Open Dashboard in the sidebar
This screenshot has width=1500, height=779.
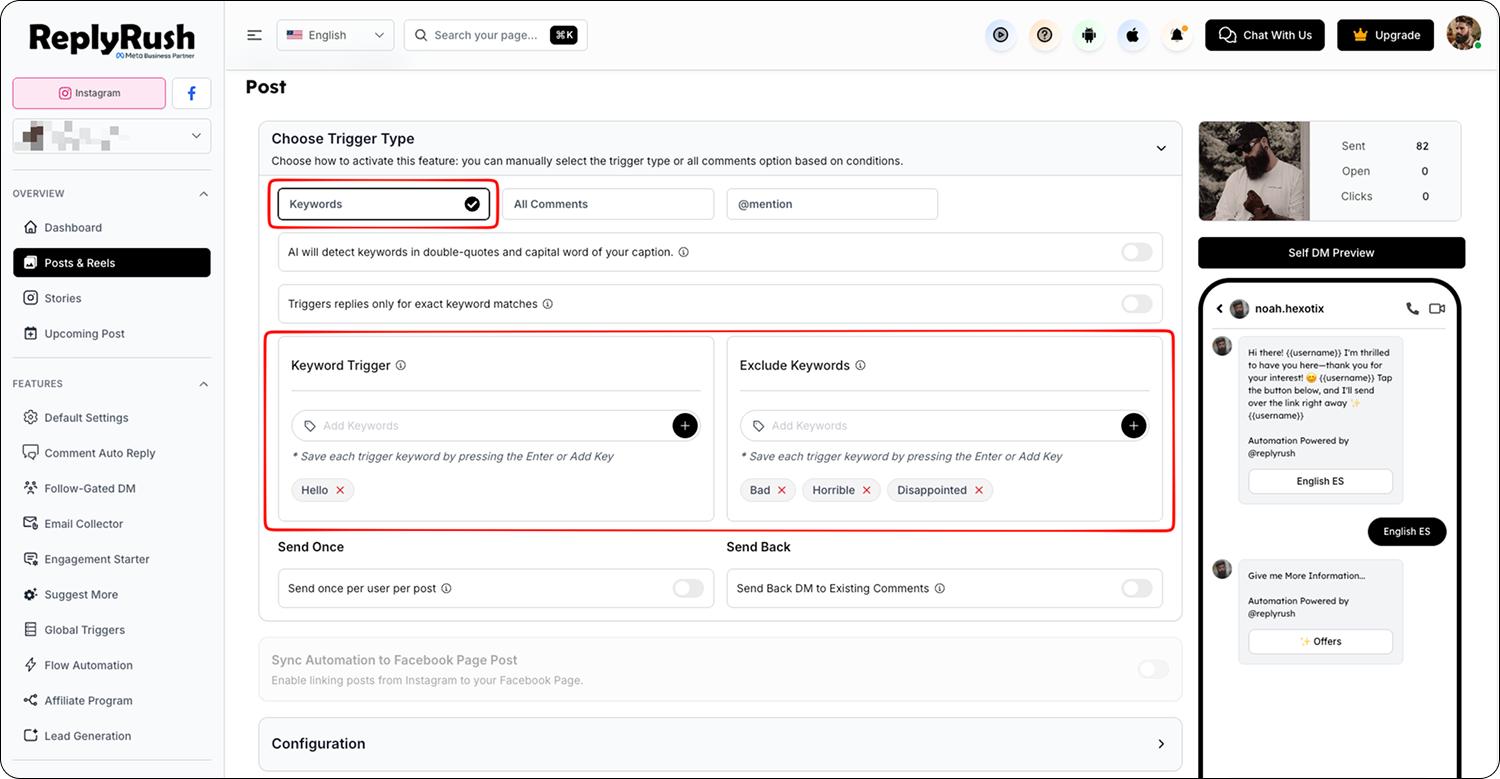(112, 228)
